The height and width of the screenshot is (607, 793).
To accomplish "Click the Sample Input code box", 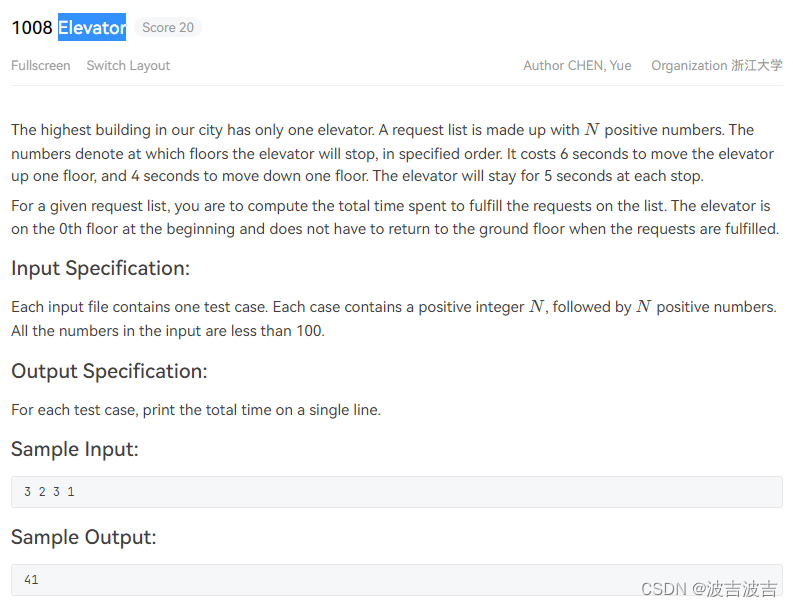I will click(x=397, y=492).
